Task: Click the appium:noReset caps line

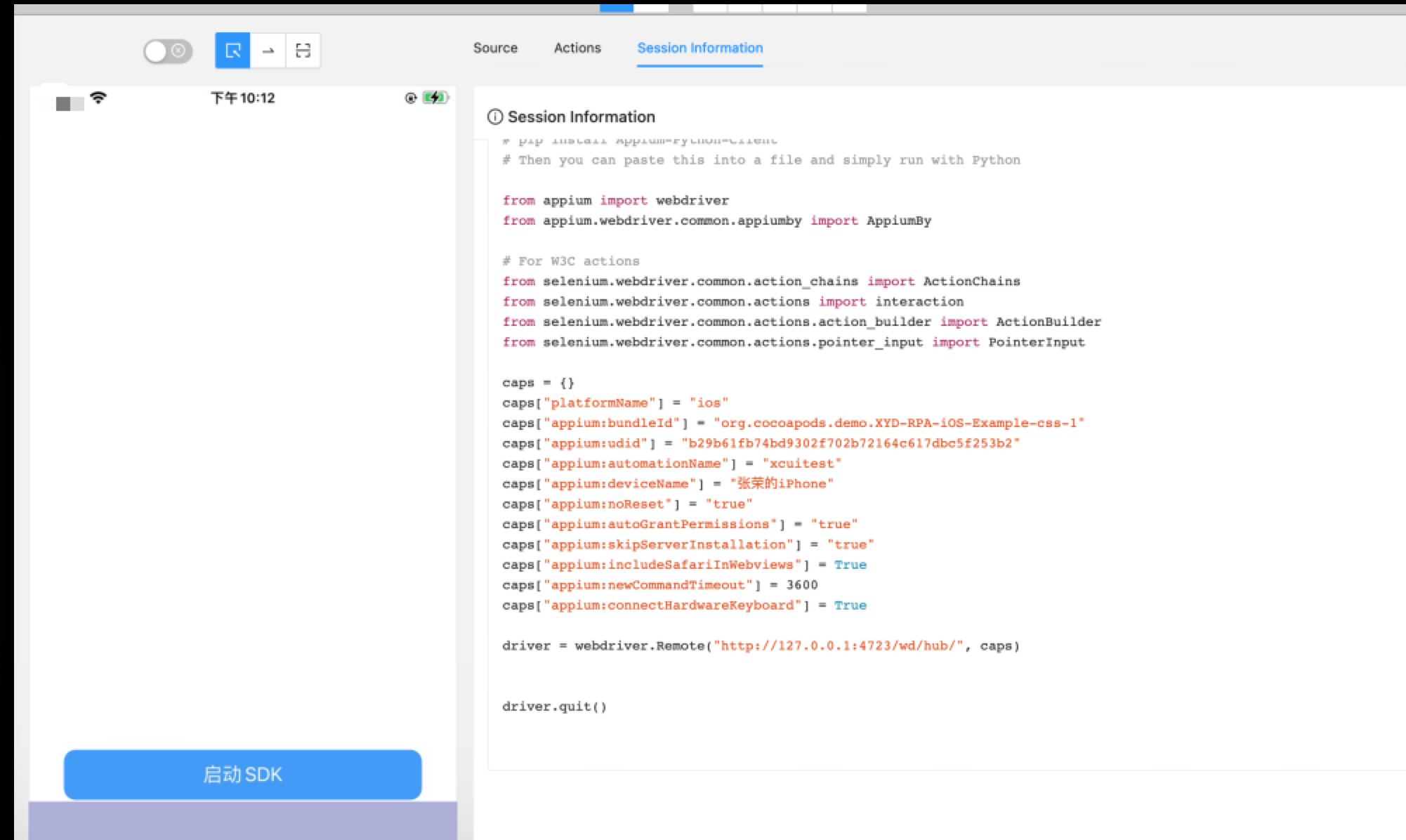Action: coord(627,504)
